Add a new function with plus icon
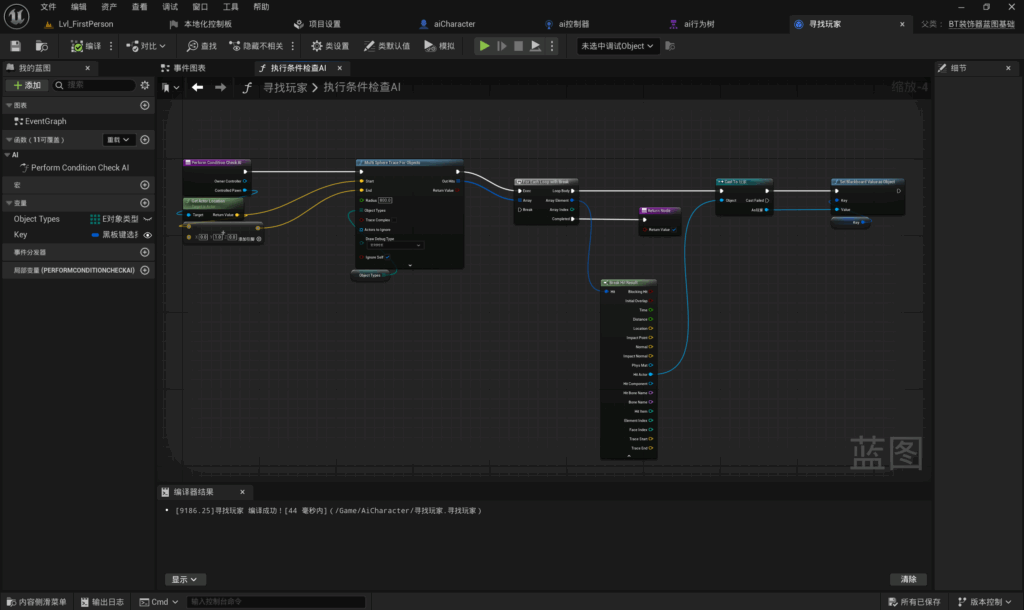Screen dimensions: 1024x610 pyautogui.click(x=145, y=140)
